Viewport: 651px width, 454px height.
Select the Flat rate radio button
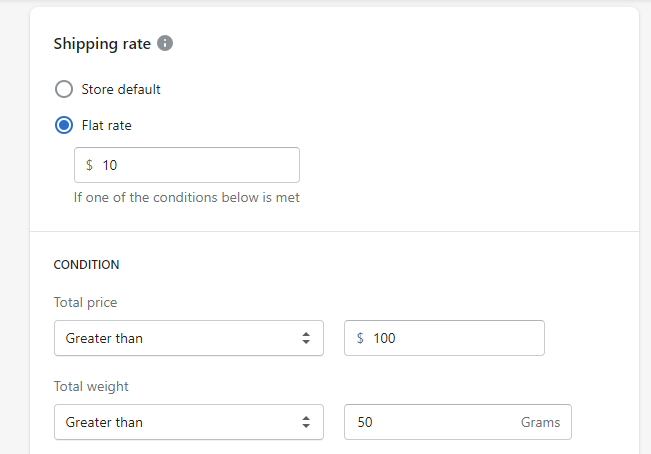coord(64,125)
